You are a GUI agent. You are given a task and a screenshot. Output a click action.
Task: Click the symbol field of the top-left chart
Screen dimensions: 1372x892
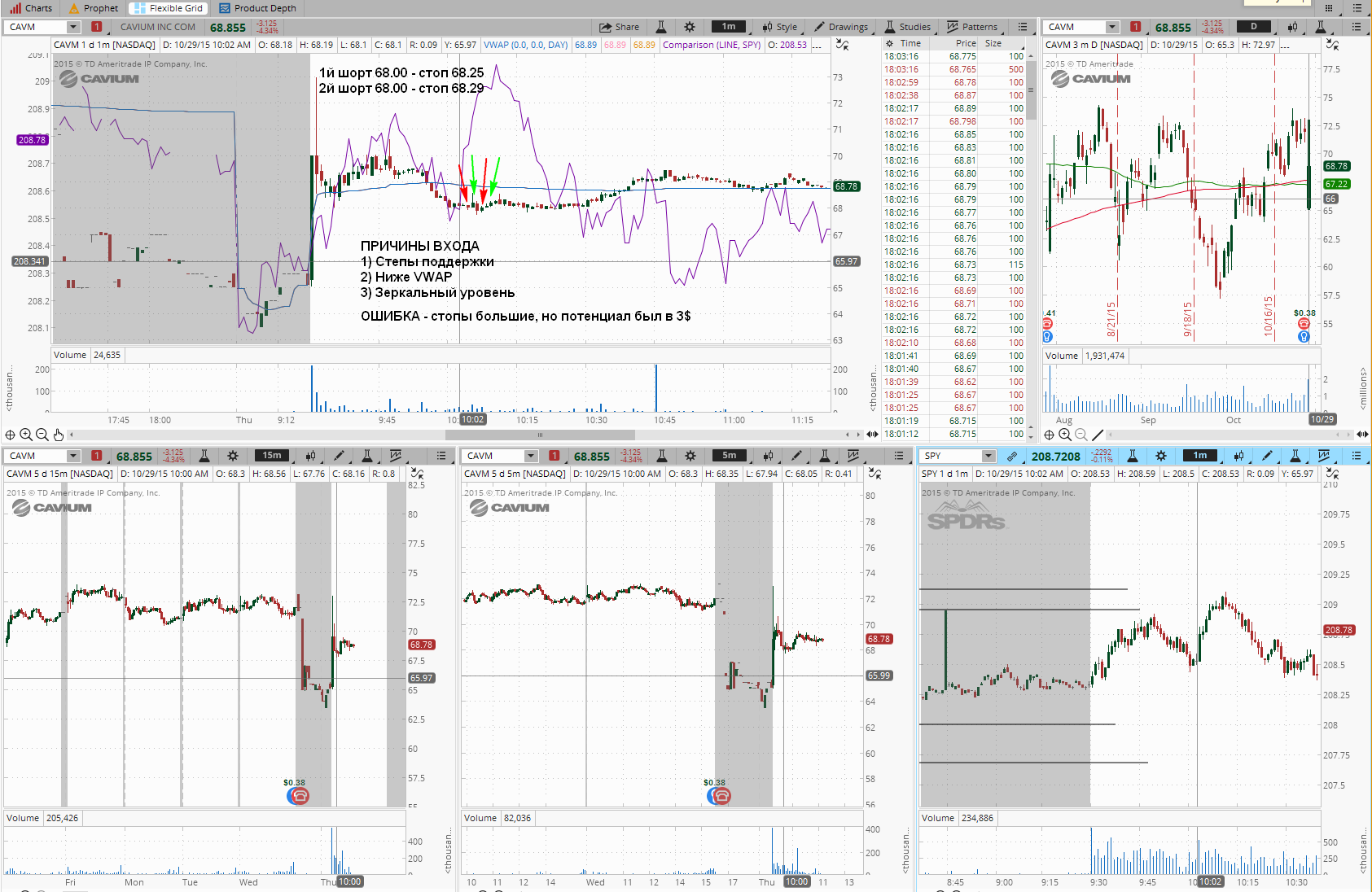35,27
